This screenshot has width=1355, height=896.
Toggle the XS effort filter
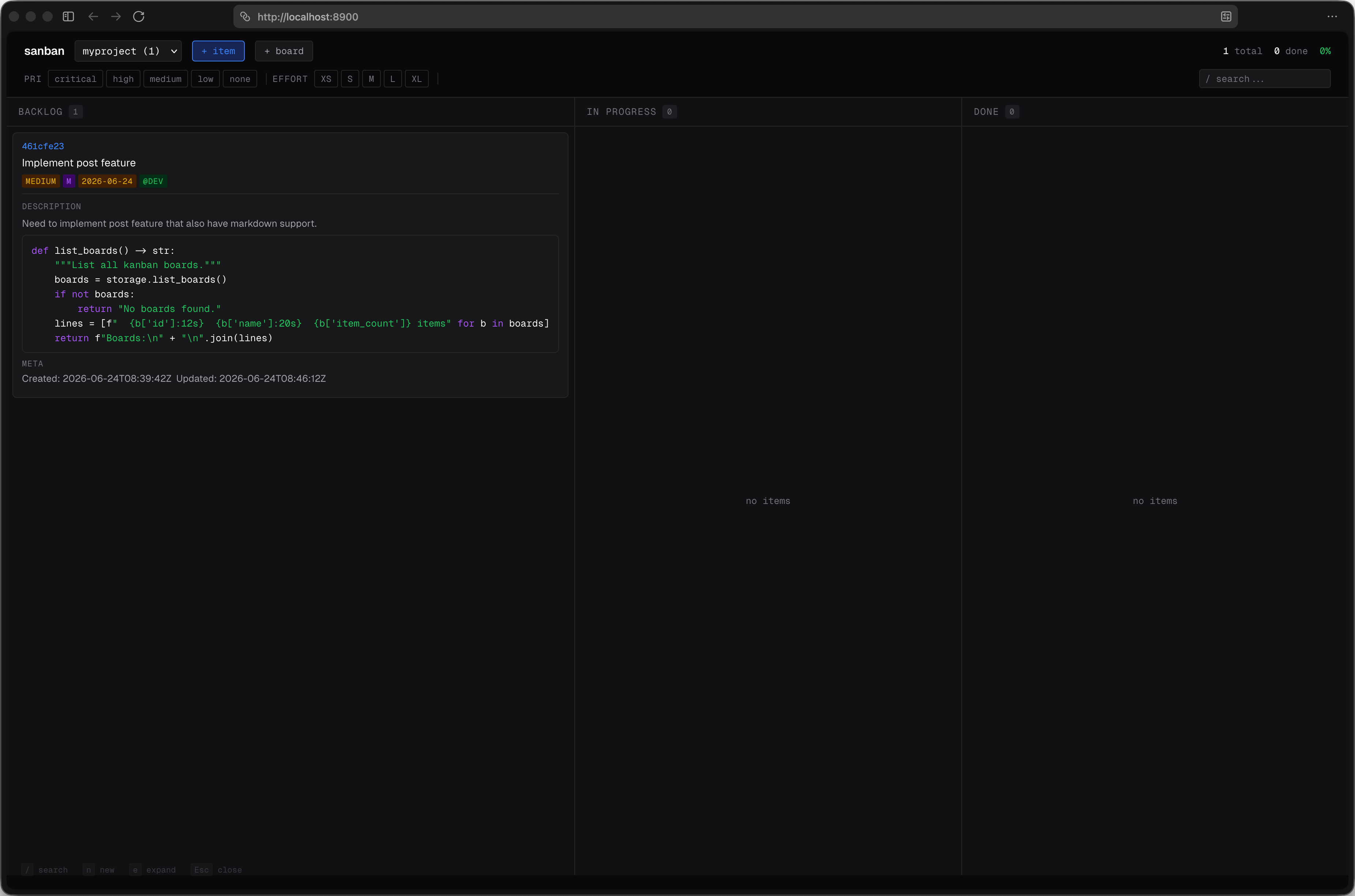click(x=326, y=79)
